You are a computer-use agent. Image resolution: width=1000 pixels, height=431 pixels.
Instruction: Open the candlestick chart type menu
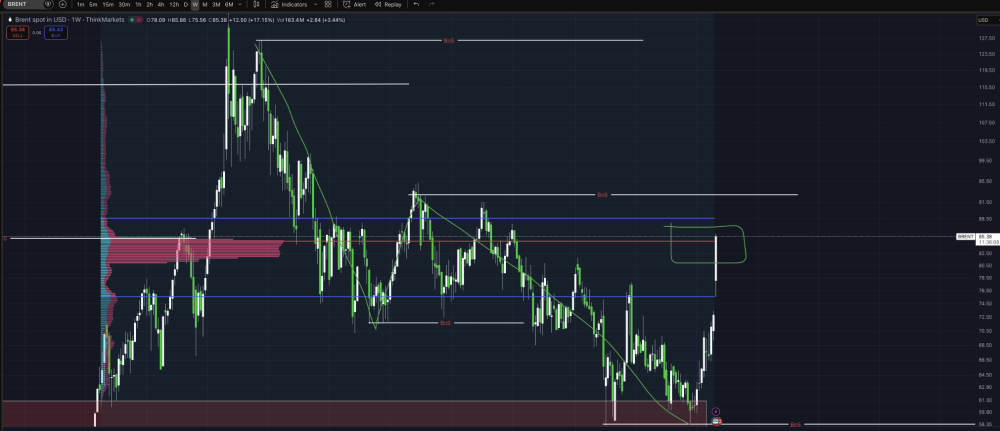[x=256, y=4]
